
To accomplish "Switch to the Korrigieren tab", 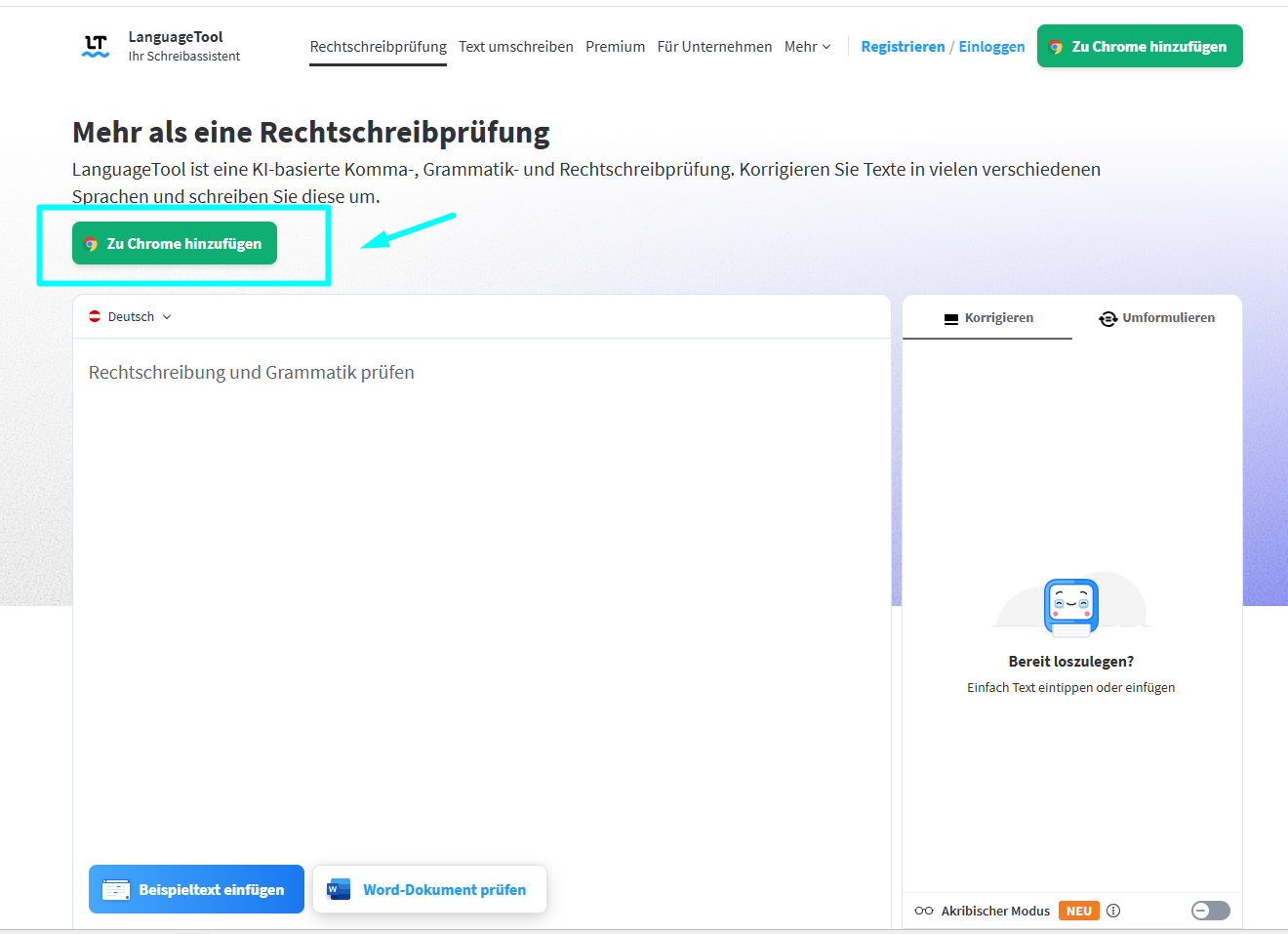I will (987, 318).
